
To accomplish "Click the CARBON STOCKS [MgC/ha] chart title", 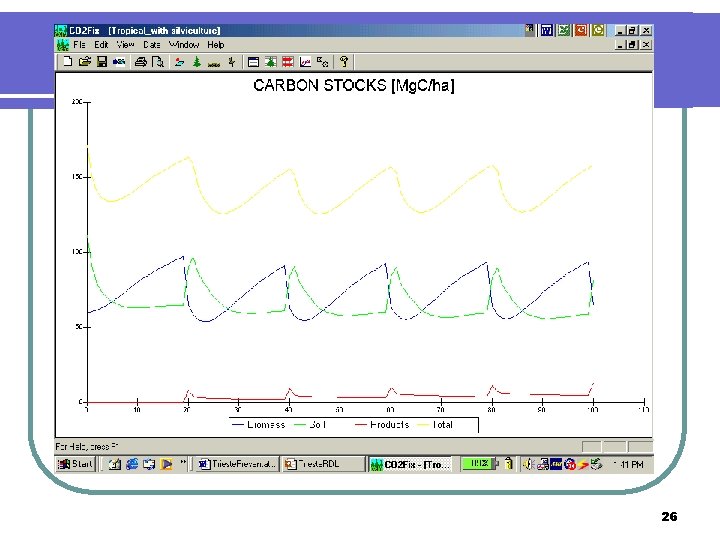I will click(354, 85).
